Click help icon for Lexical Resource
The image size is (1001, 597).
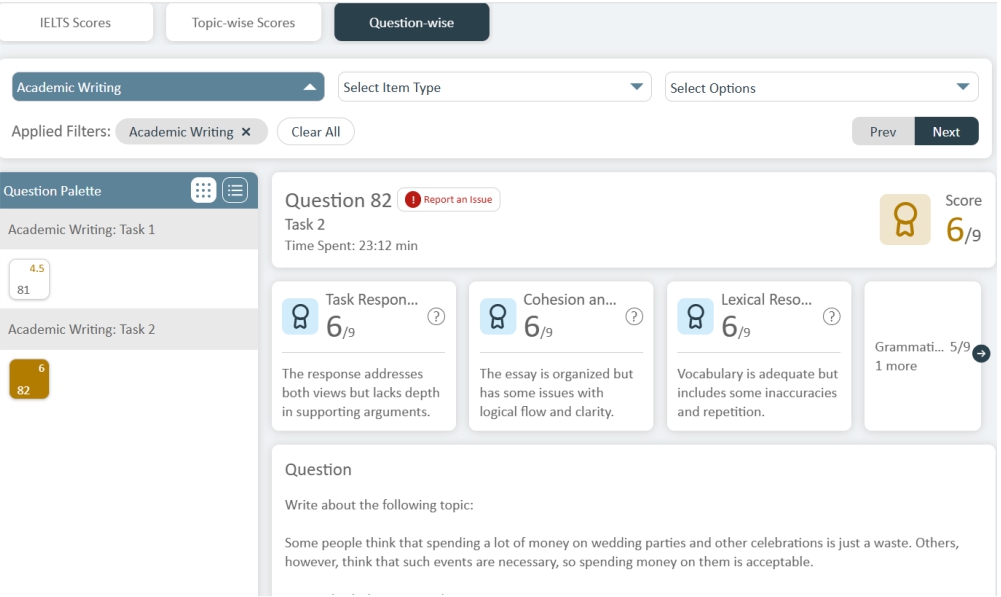point(831,316)
